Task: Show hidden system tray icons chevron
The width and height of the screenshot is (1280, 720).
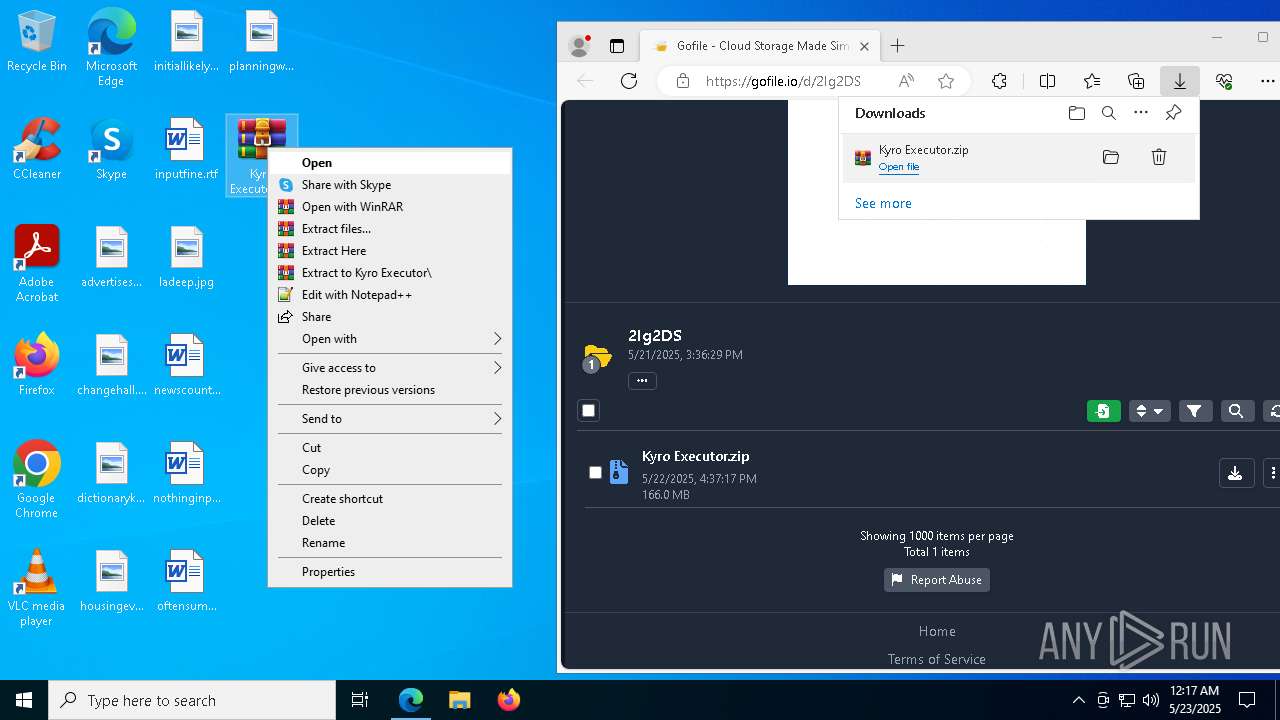Action: tap(1079, 700)
